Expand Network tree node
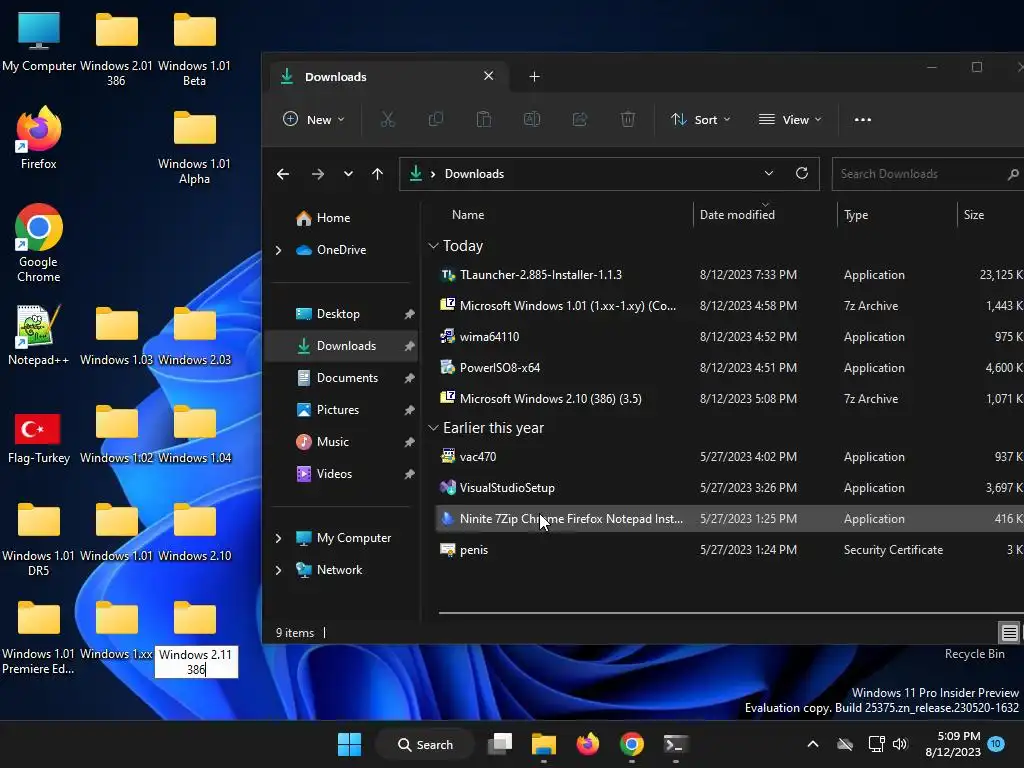Viewport: 1024px width, 768px height. pyautogui.click(x=279, y=570)
